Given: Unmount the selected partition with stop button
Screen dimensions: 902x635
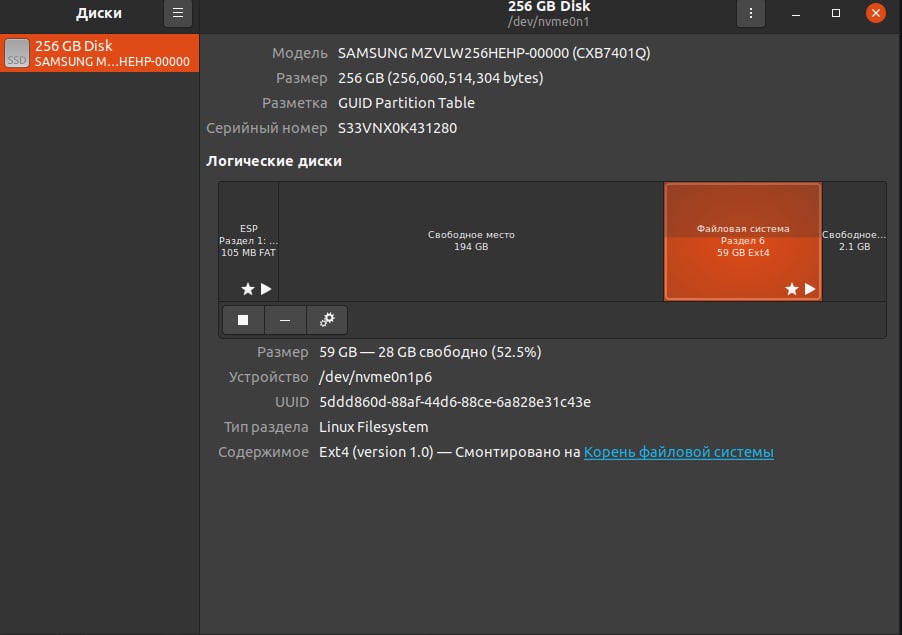Looking at the screenshot, I should (243, 320).
